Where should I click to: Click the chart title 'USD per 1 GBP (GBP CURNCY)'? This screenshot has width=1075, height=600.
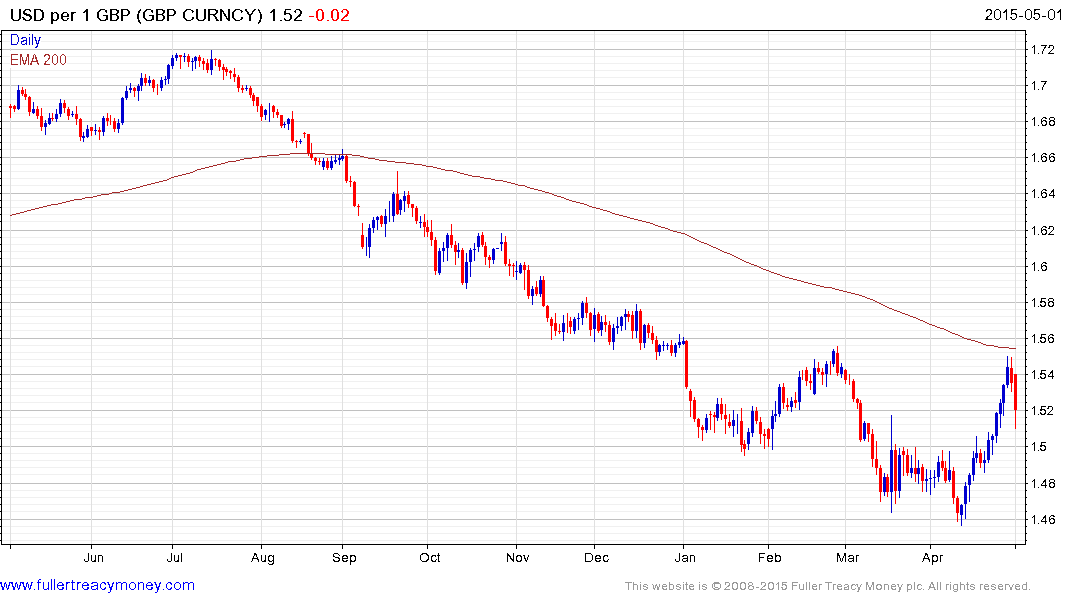136,15
